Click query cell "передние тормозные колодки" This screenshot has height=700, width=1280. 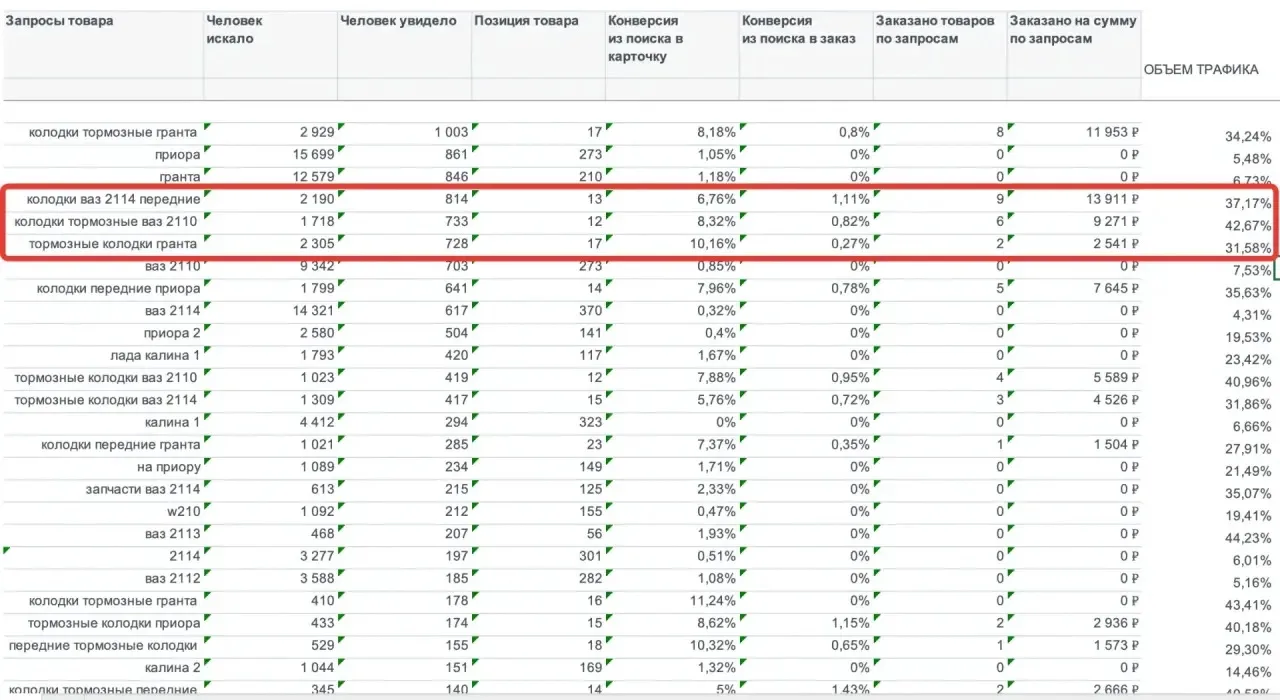pyautogui.click(x=104, y=645)
